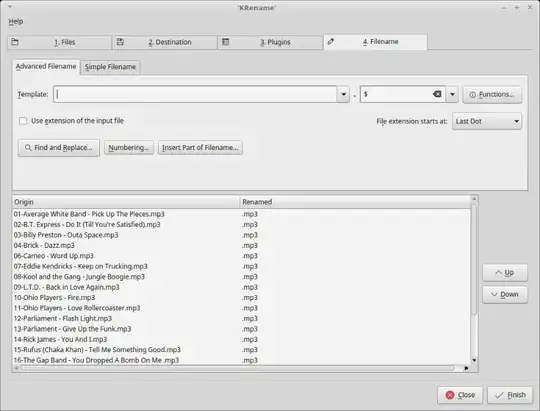
Task: Select '12-Parliament - Flash Light.mp3' row
Action: [241, 318]
